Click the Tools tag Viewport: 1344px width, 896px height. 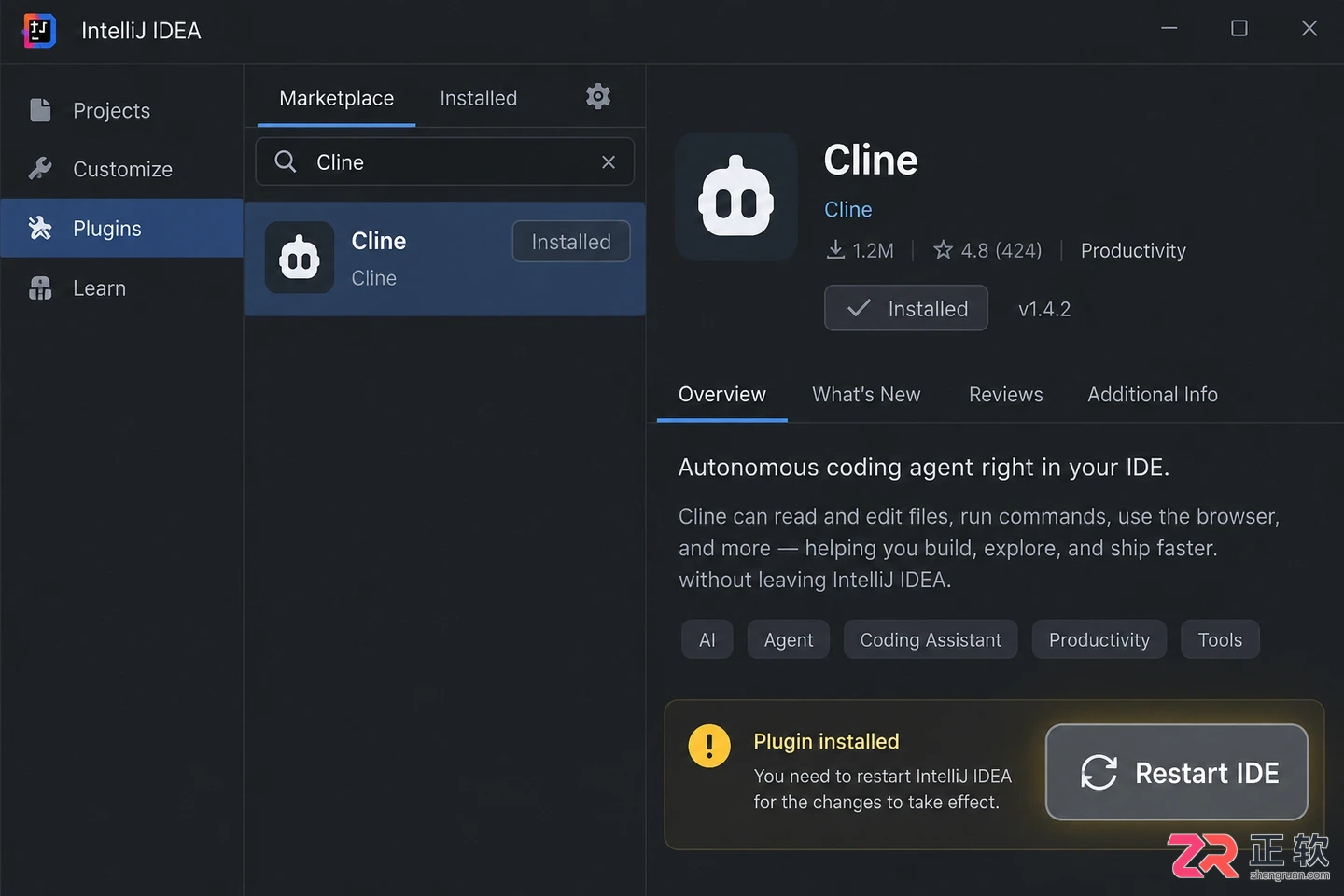1220,640
